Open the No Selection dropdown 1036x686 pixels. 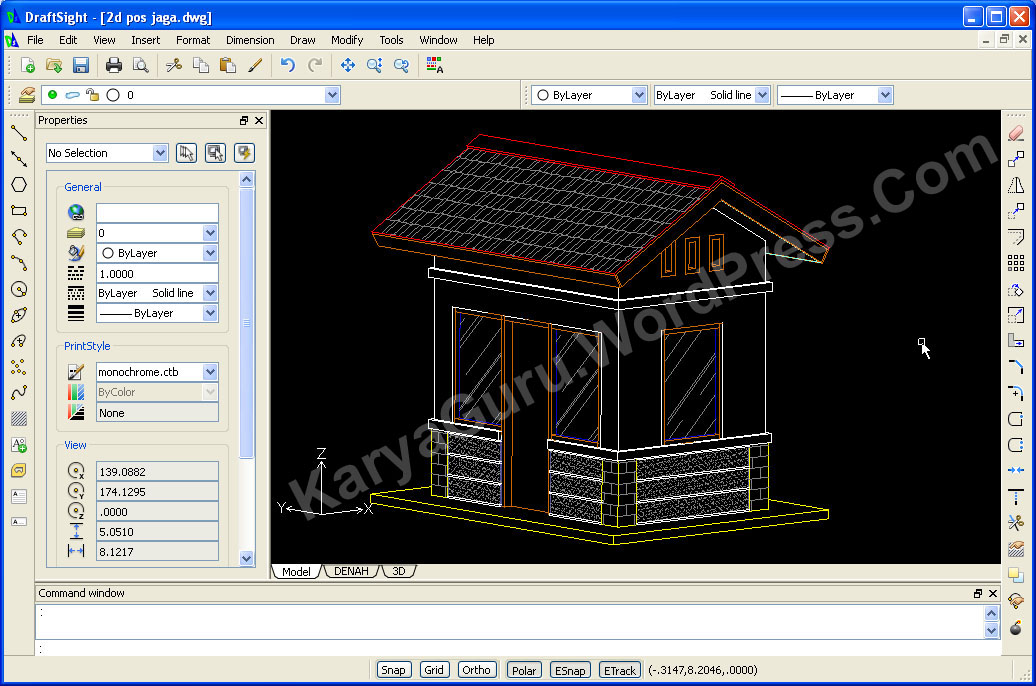(x=160, y=153)
